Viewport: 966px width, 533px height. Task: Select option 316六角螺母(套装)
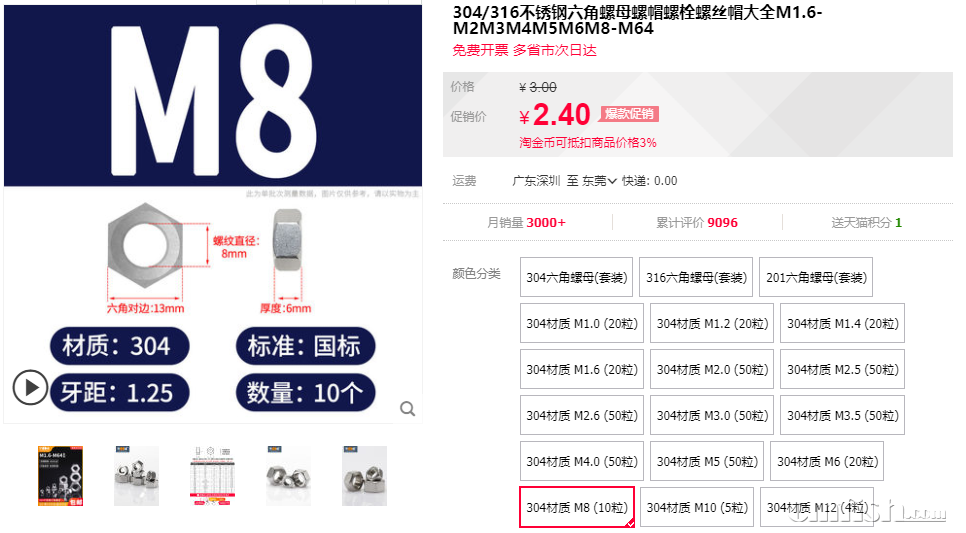coord(696,277)
